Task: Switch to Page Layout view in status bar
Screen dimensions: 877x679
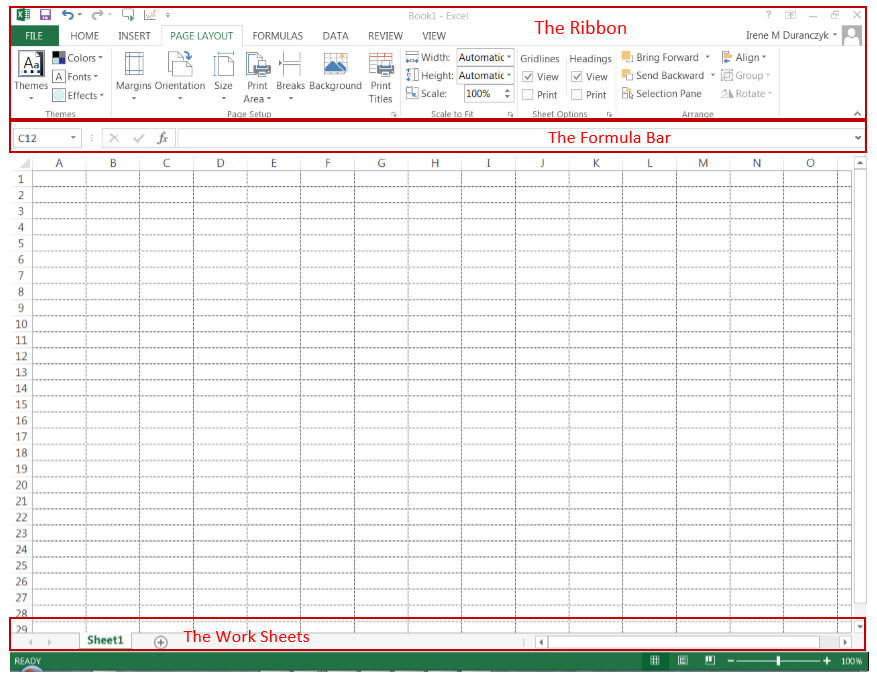Action: (x=682, y=661)
